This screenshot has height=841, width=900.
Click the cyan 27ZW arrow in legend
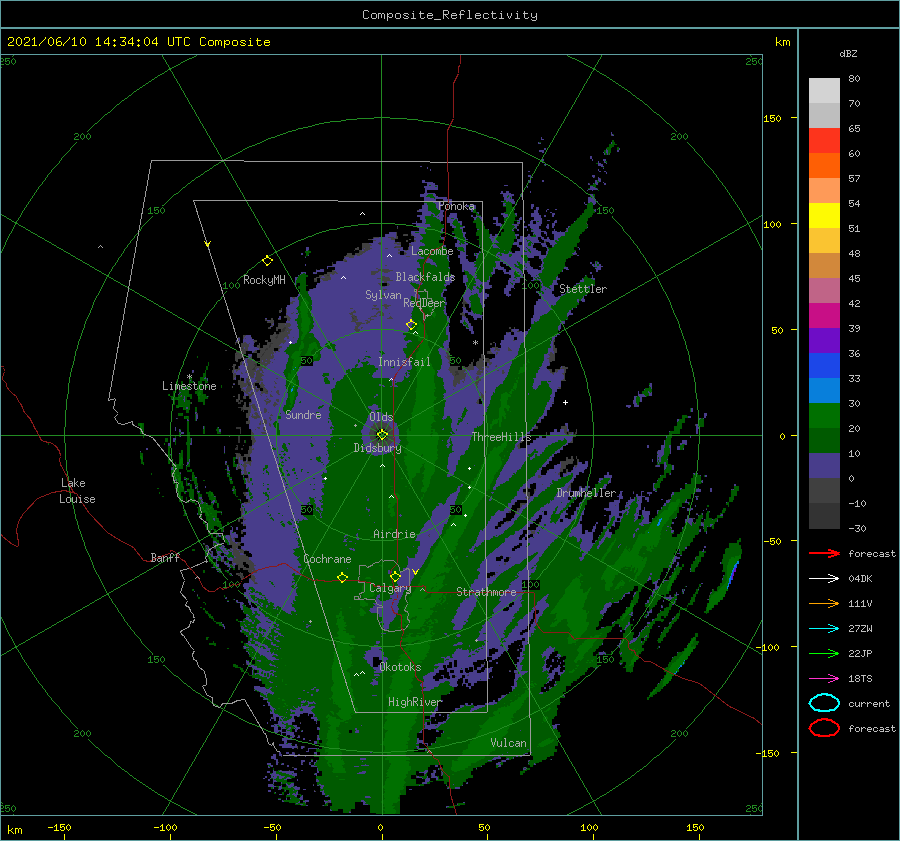(824, 629)
